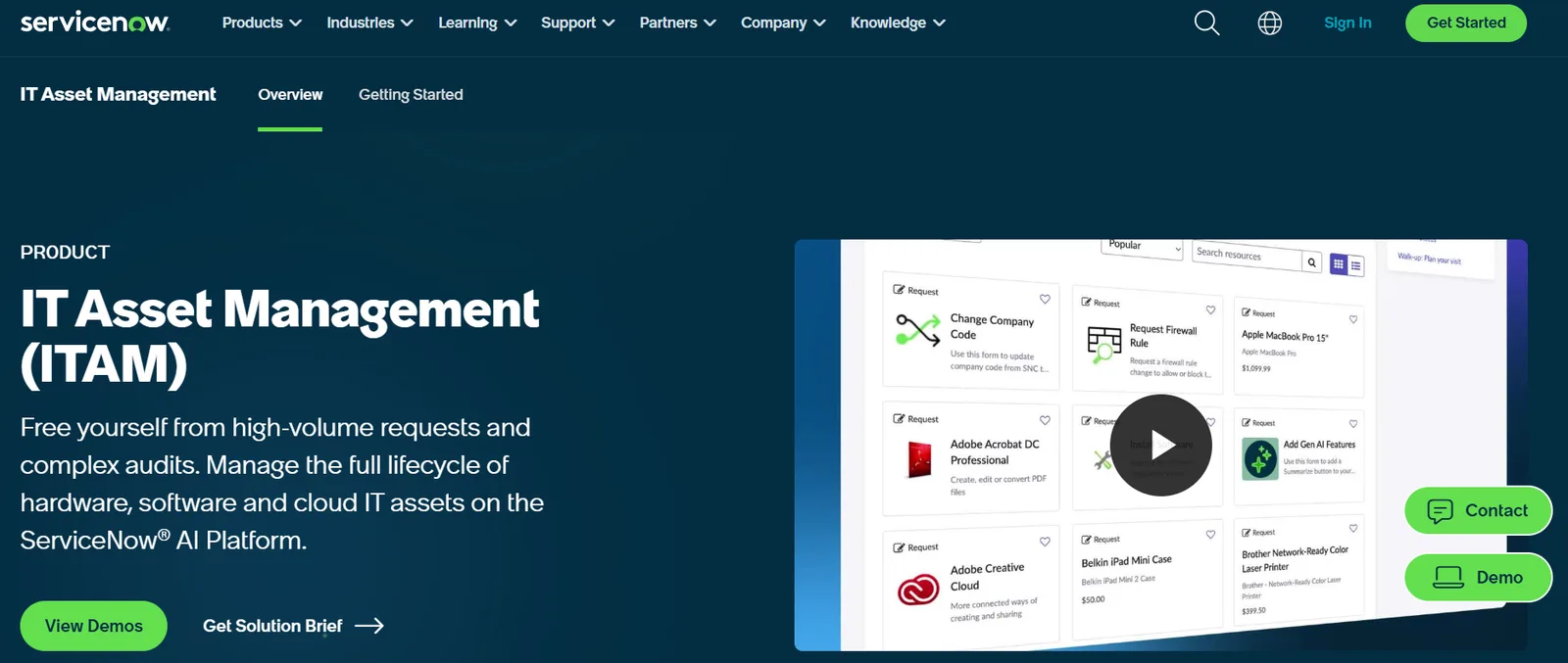Image resolution: width=1568 pixels, height=663 pixels.
Task: Expand the Partners menu
Action: click(x=678, y=23)
